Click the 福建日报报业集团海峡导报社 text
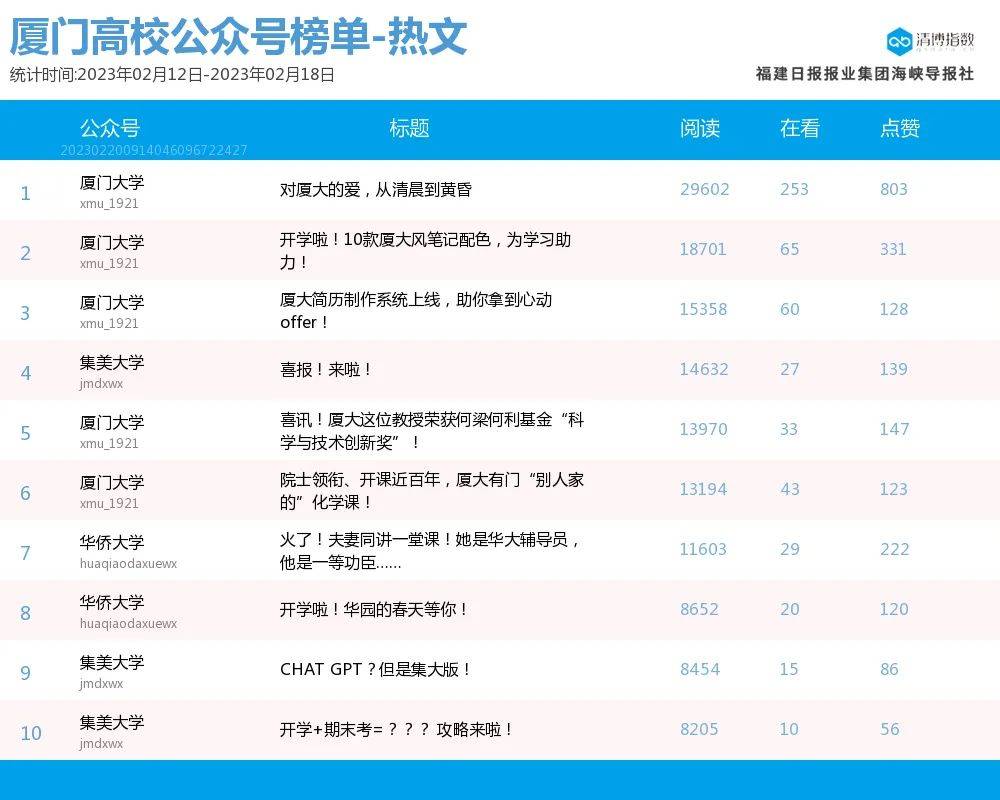1000x800 pixels. (864, 74)
